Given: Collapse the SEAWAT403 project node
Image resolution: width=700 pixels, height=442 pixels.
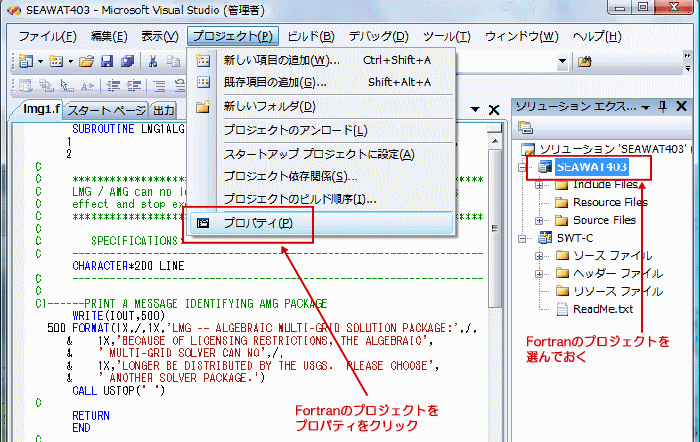Looking at the screenshot, I should pyautogui.click(x=522, y=167).
